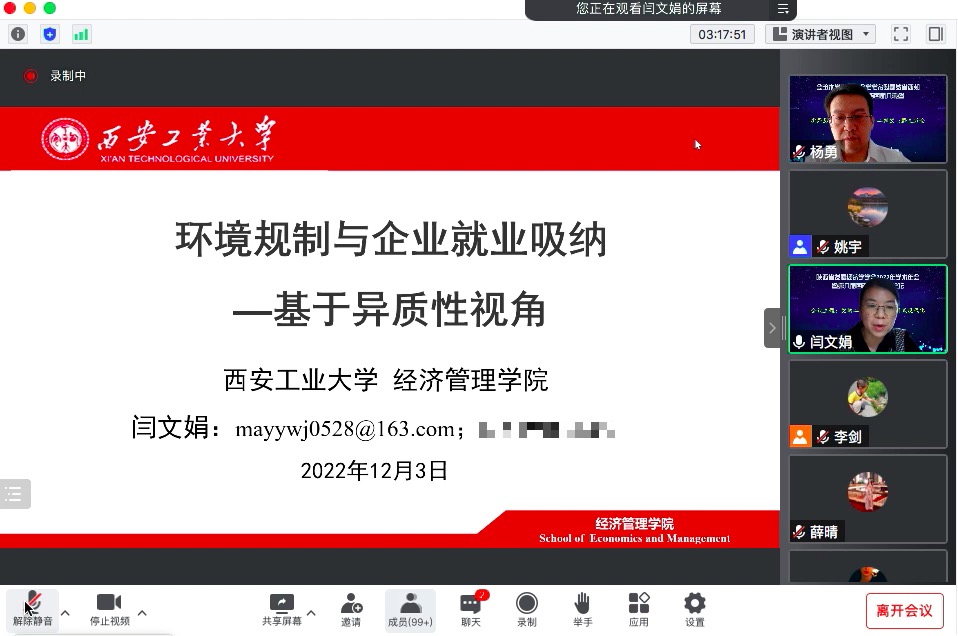Screen dimensions: 958x636
Task: Enter fullscreen with the top-right expand icon
Action: point(900,33)
